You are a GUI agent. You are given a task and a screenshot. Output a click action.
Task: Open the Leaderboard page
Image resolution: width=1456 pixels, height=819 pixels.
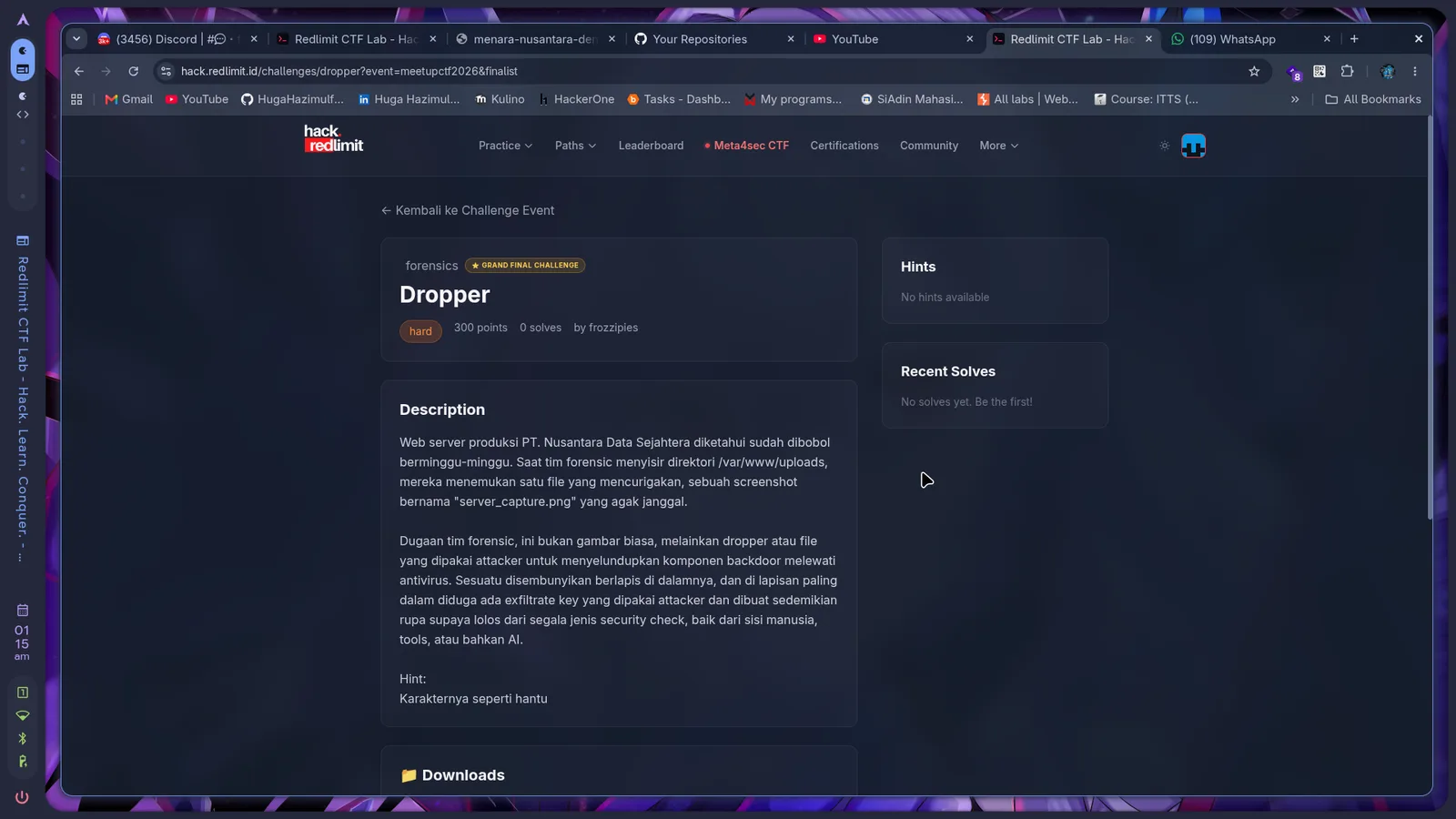pyautogui.click(x=651, y=146)
